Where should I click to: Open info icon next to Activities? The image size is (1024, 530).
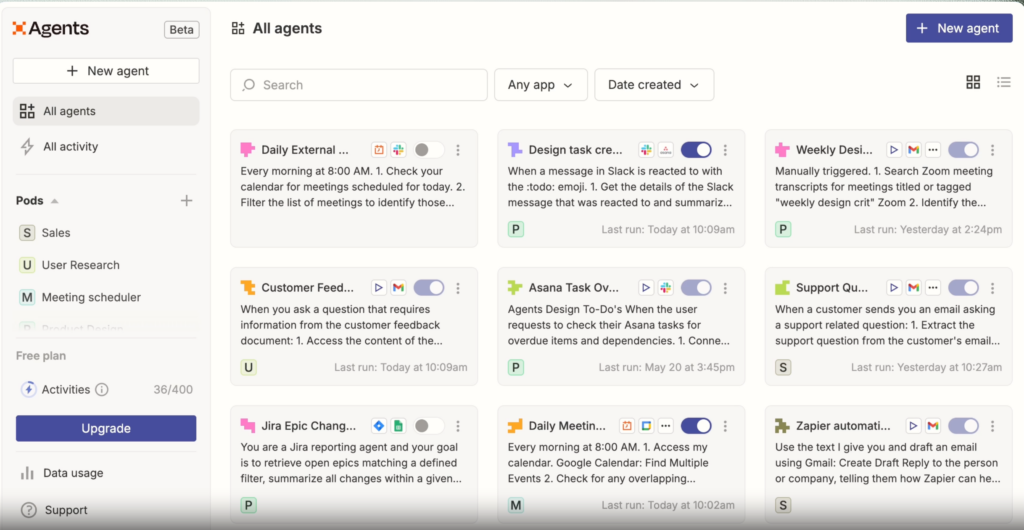click(102, 390)
